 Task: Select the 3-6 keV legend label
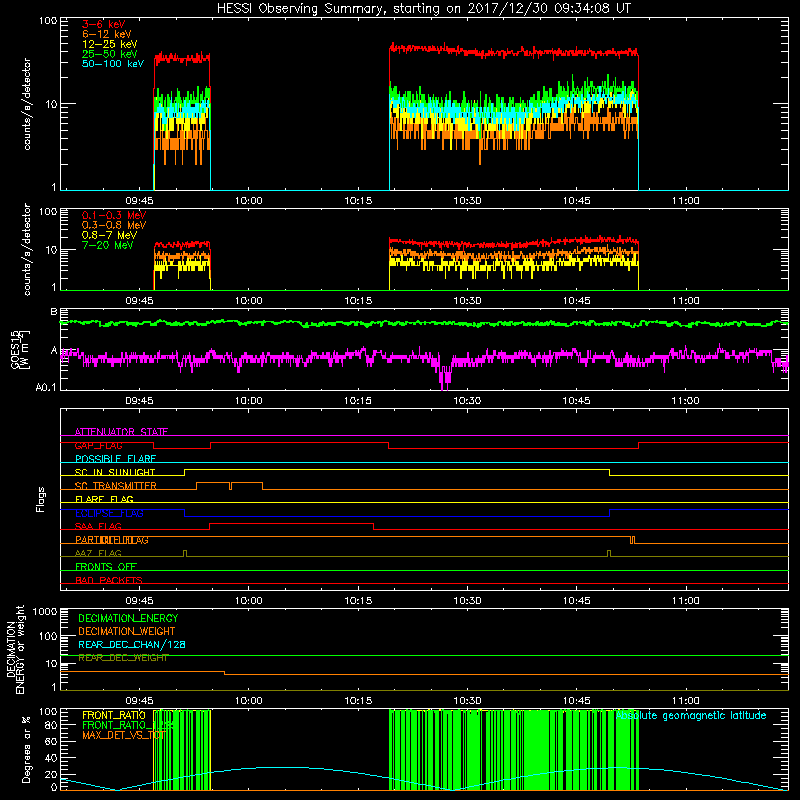(x=103, y=24)
